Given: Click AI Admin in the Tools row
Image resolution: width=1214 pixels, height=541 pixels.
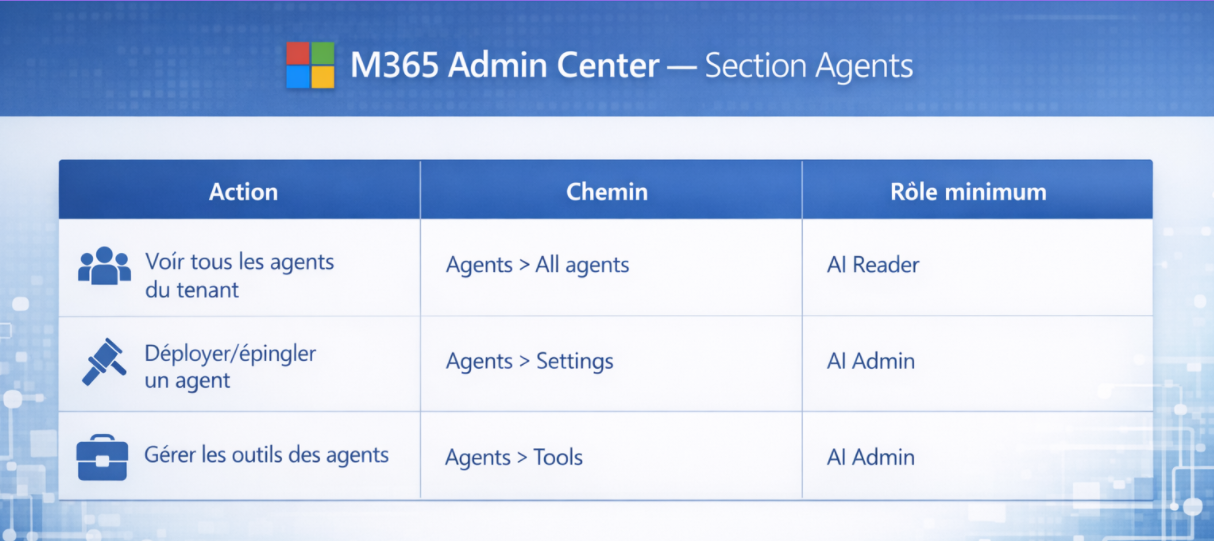Looking at the screenshot, I should [x=871, y=457].
